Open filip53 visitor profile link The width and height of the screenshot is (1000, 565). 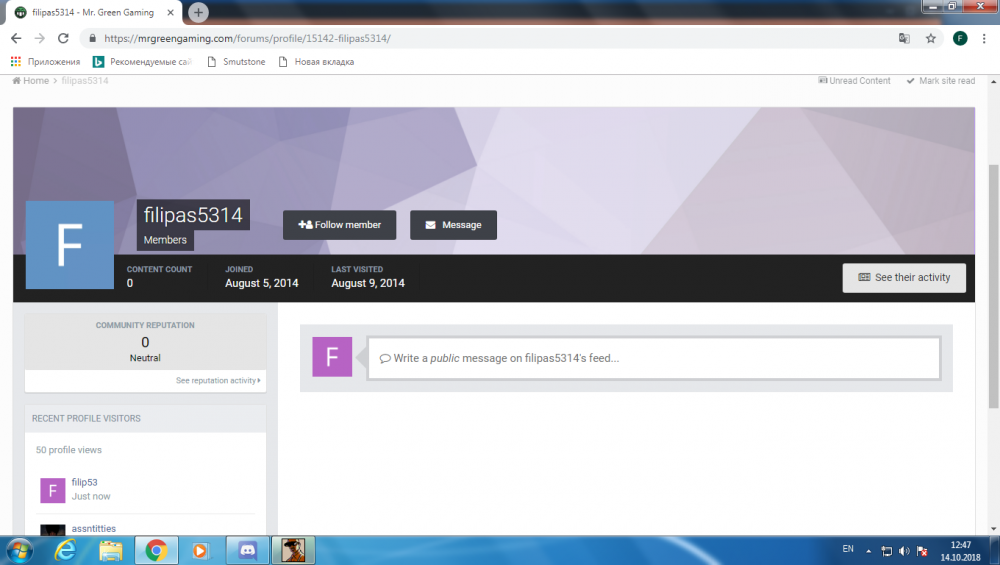pos(85,482)
